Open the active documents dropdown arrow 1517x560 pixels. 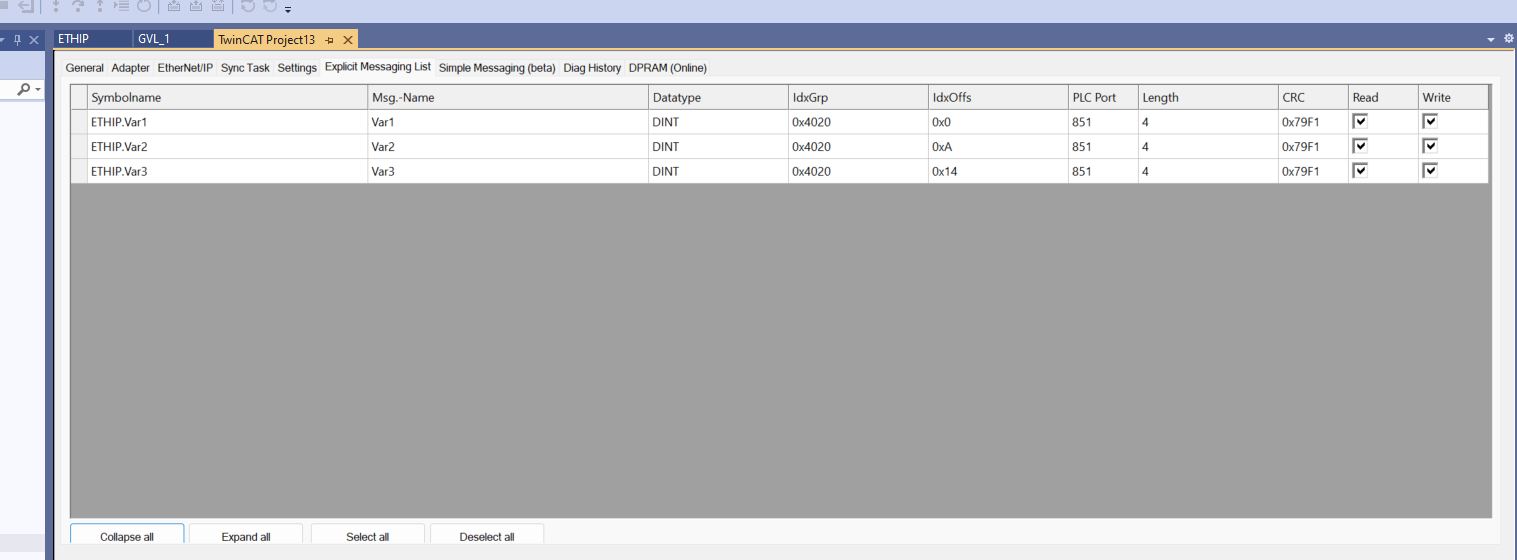(1492, 40)
